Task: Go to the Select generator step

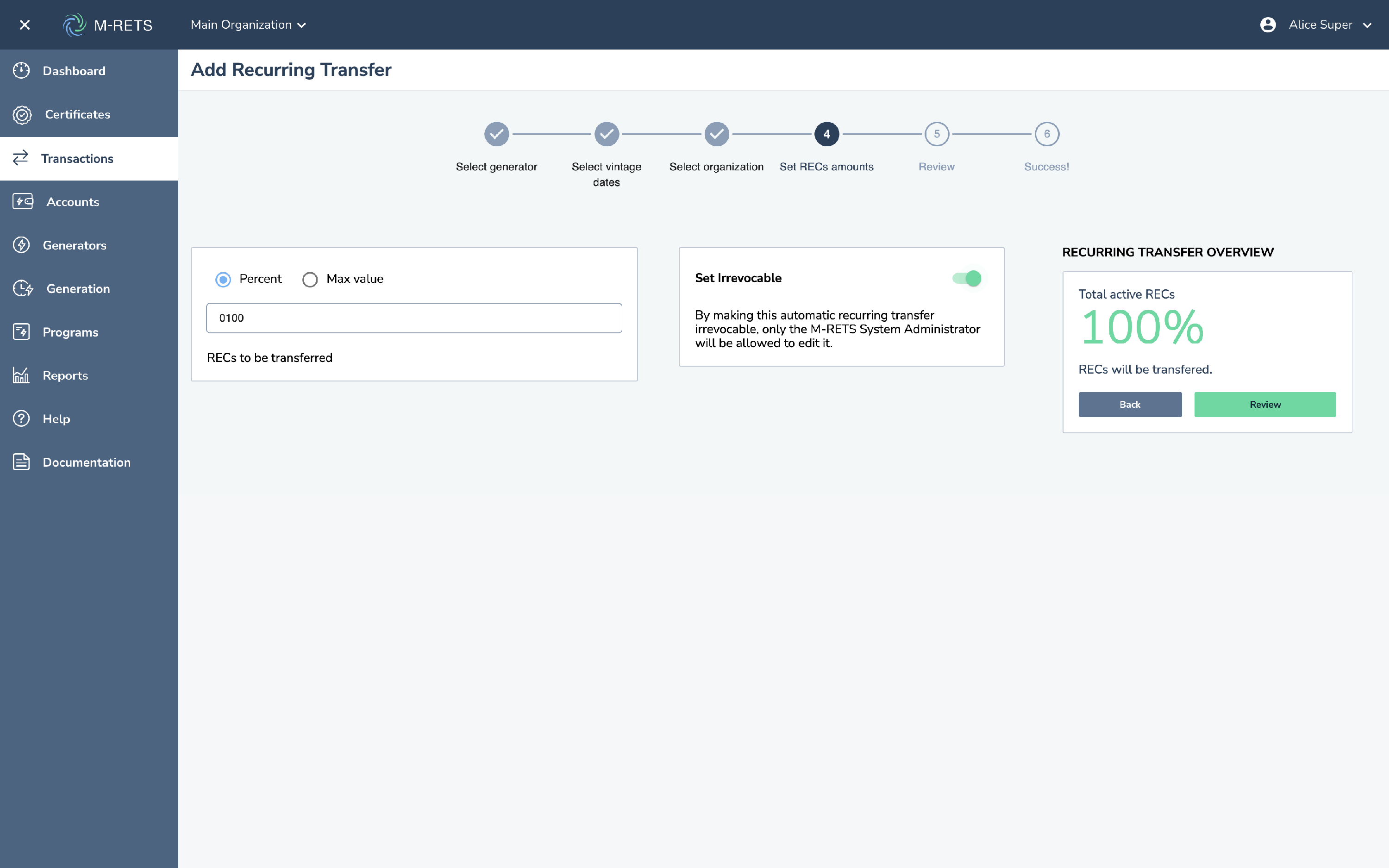Action: 496,134
